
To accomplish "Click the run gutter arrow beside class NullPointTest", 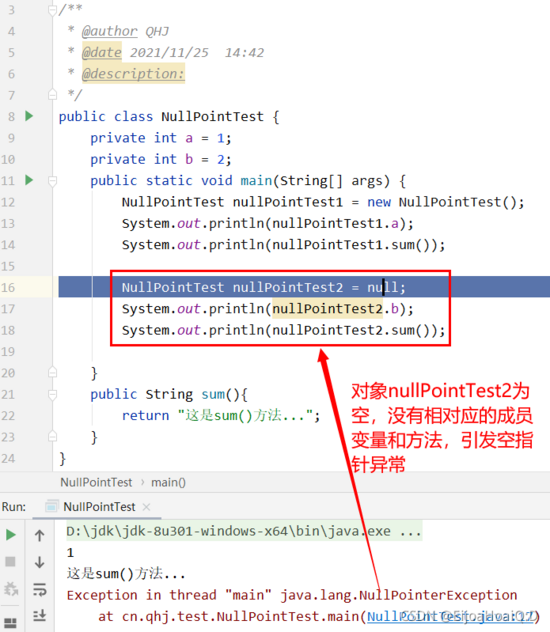I will point(29,116).
